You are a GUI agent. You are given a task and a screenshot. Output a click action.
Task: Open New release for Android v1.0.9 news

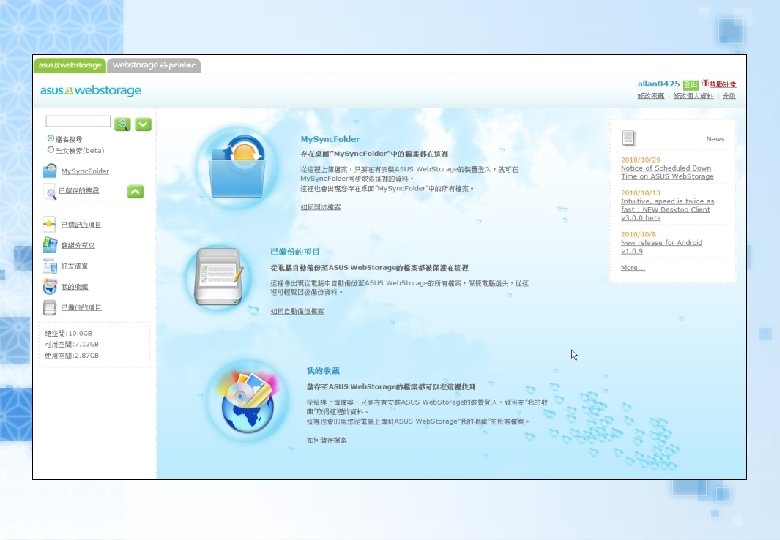(x=662, y=247)
